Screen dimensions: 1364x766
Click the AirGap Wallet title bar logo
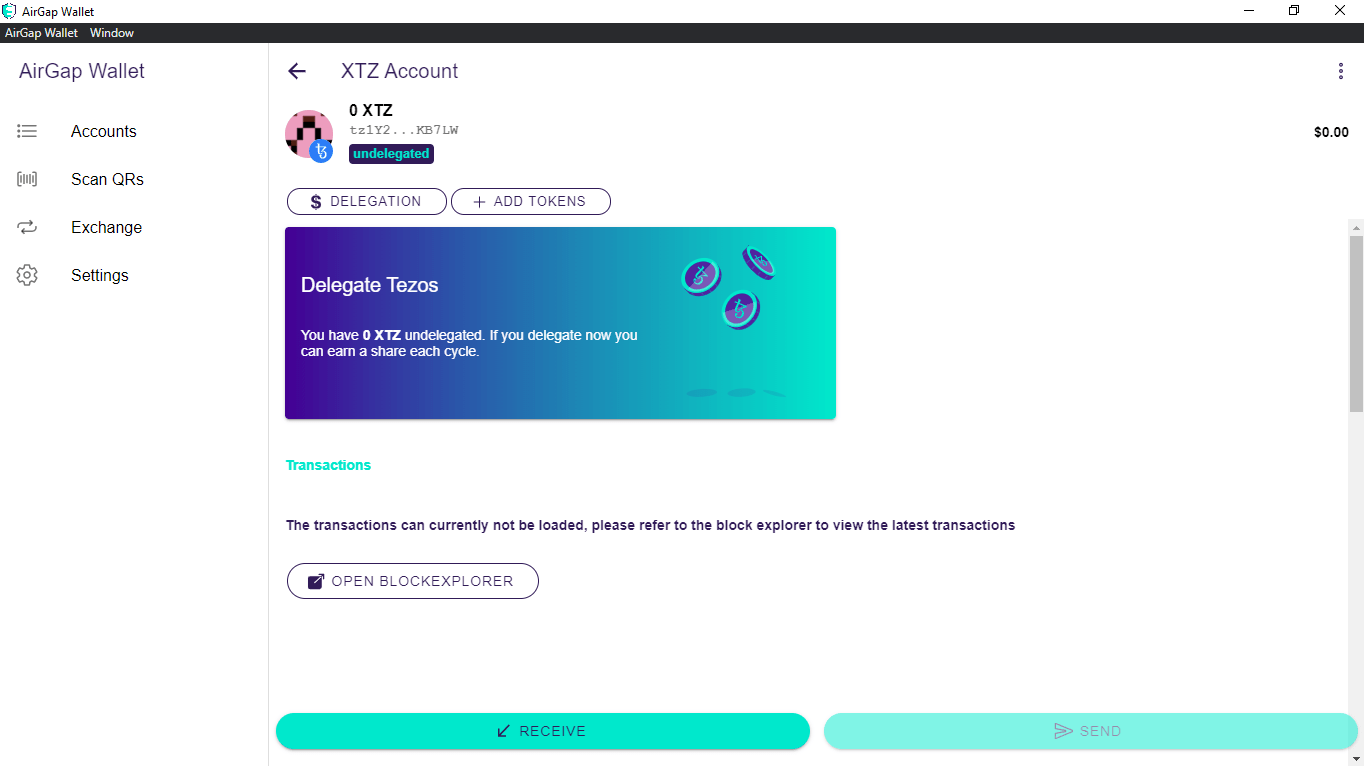10,11
